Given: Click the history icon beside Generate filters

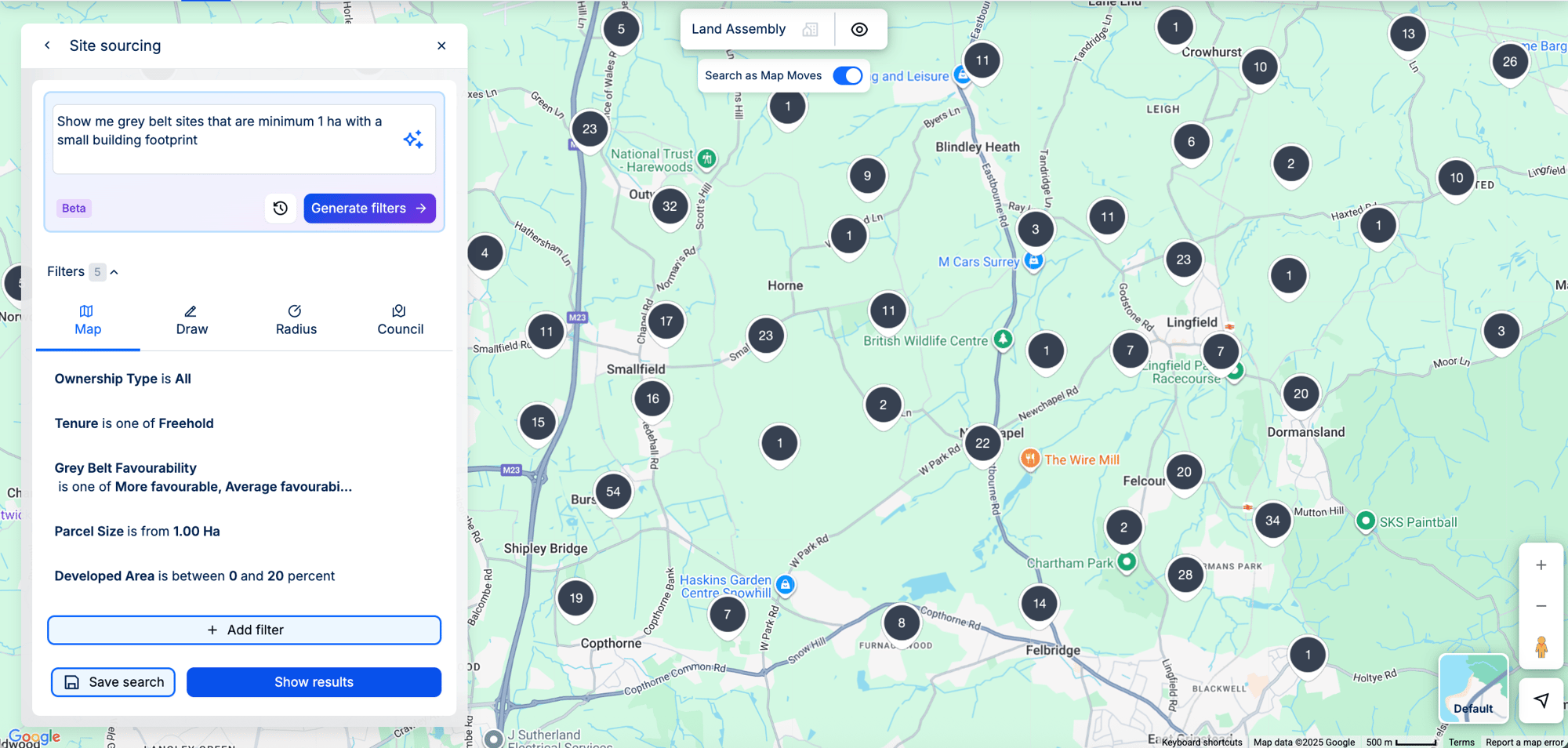Looking at the screenshot, I should 280,208.
